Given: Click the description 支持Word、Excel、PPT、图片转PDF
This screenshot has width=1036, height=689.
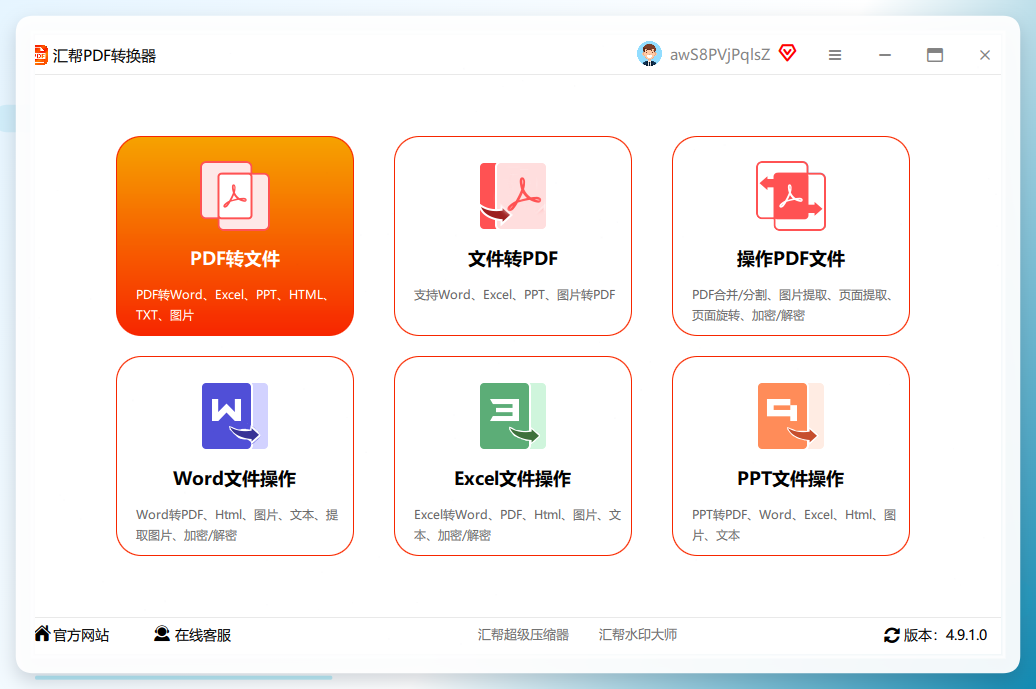Looking at the screenshot, I should 515,295.
